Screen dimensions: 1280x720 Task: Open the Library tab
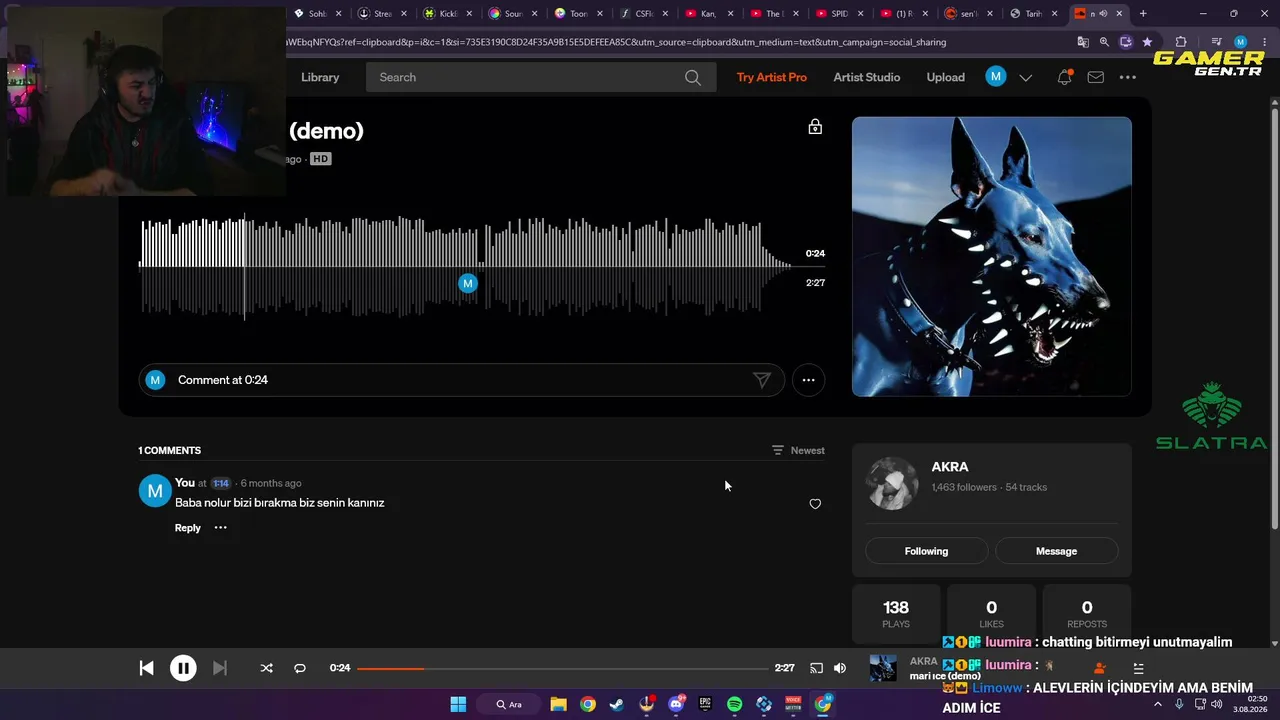320,77
